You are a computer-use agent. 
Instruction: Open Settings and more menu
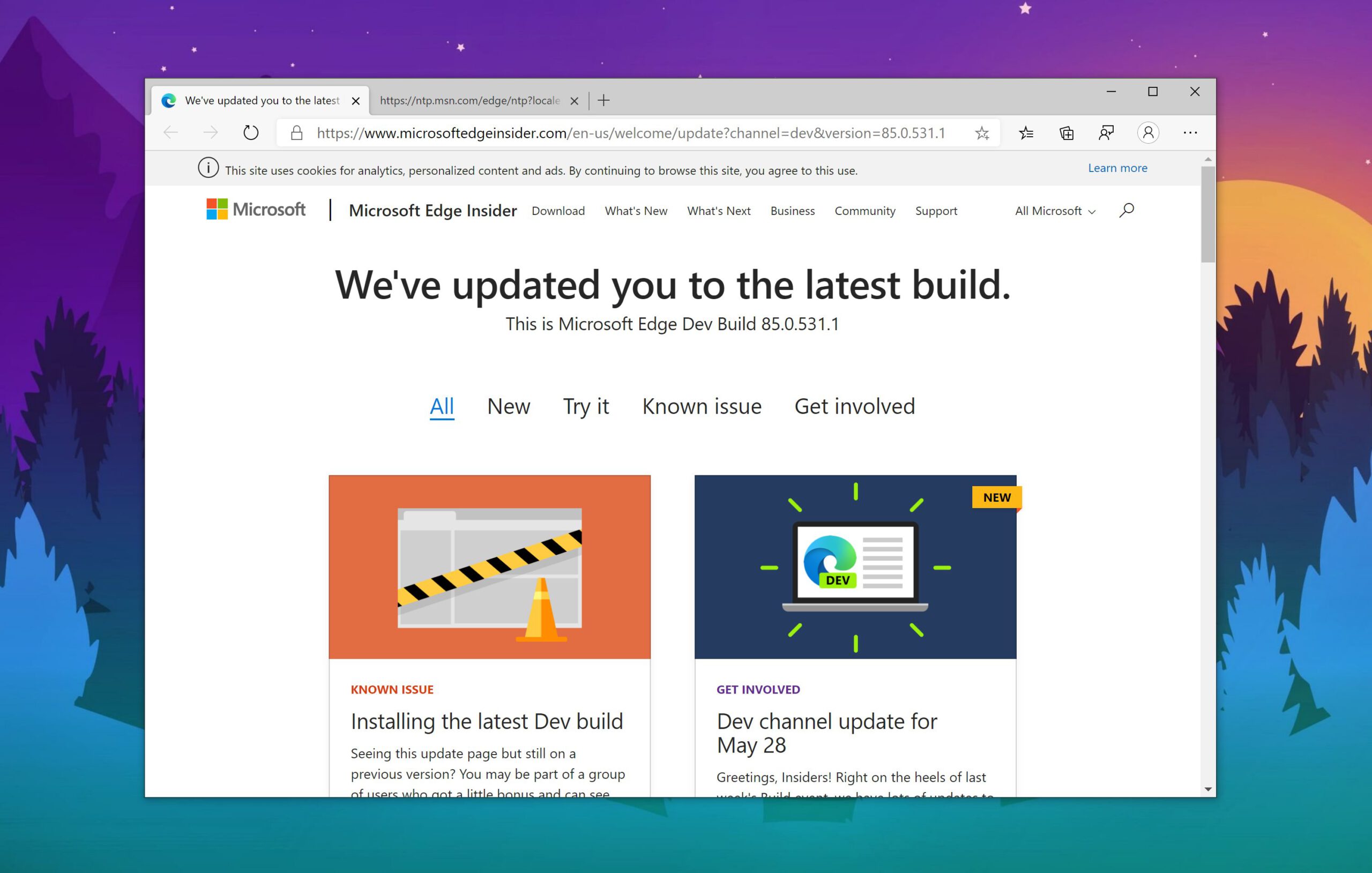click(x=1190, y=133)
